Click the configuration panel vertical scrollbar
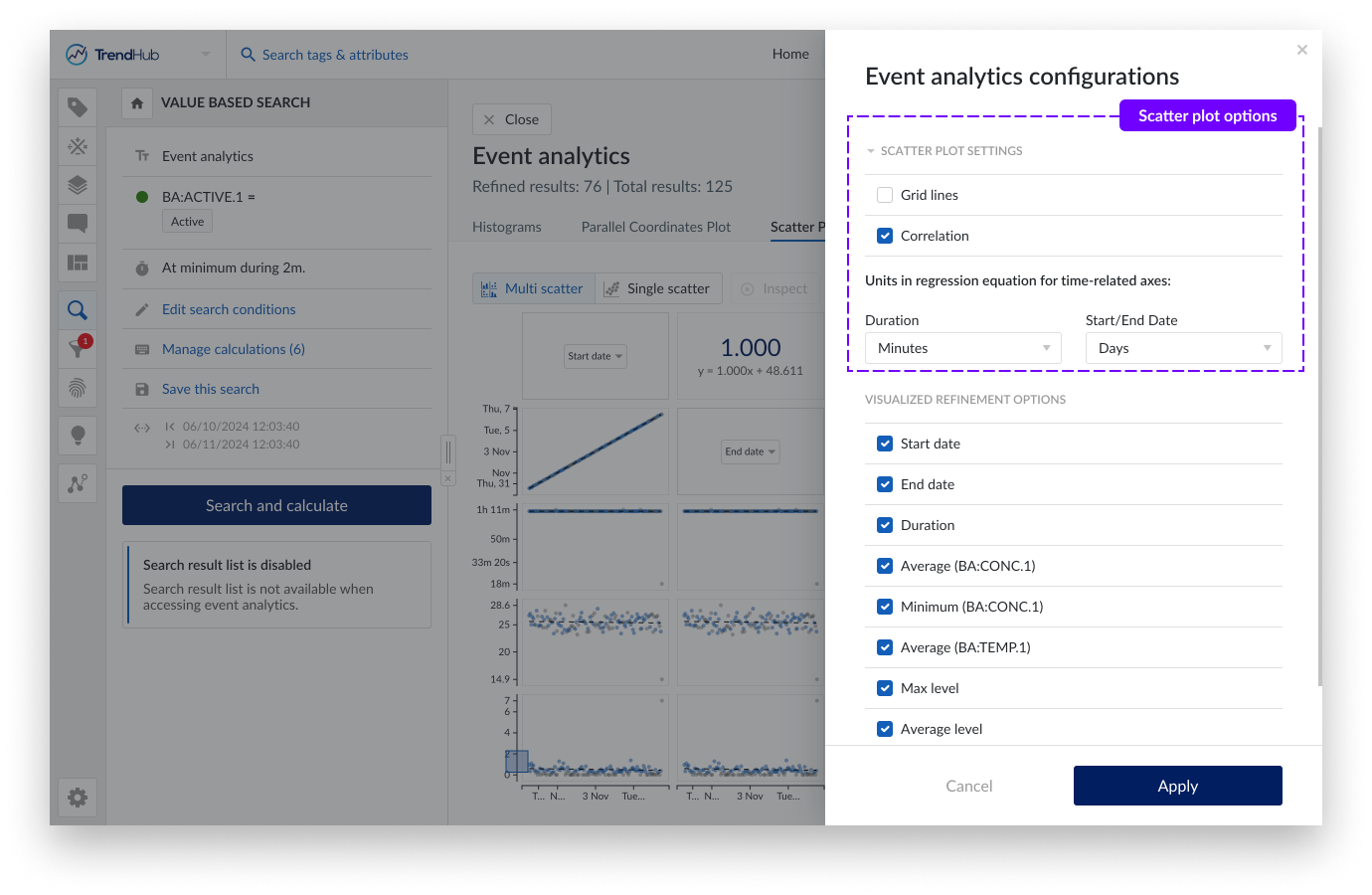The height and width of the screenshot is (895, 1372). click(x=1319, y=398)
